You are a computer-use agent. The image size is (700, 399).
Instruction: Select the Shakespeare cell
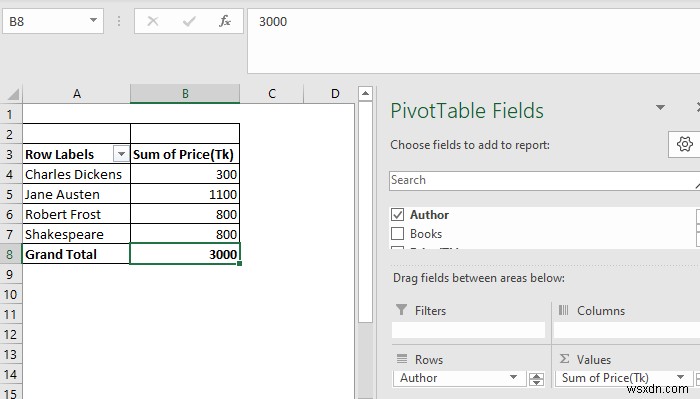pos(76,234)
